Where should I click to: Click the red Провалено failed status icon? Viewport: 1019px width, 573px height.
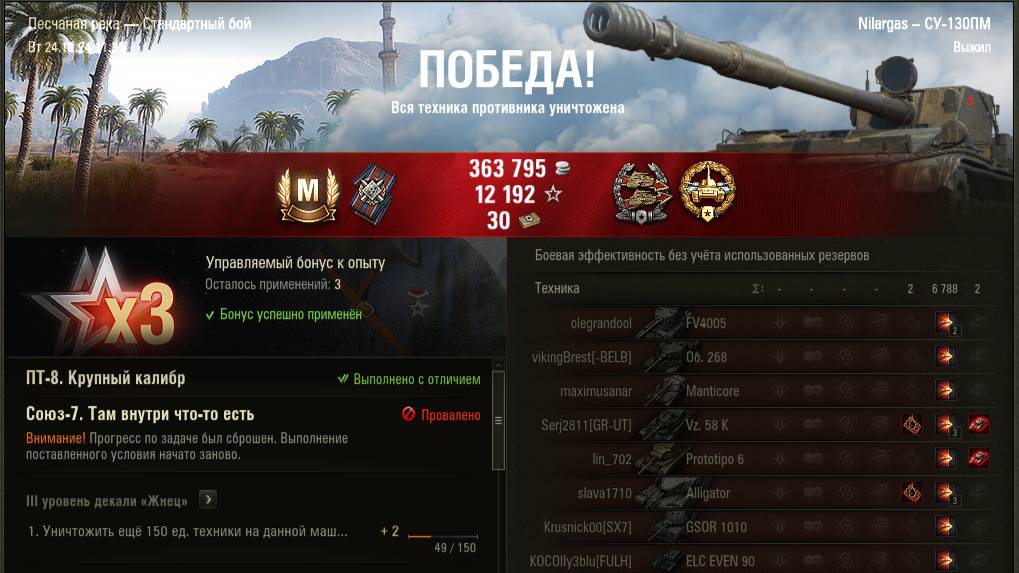[408, 414]
